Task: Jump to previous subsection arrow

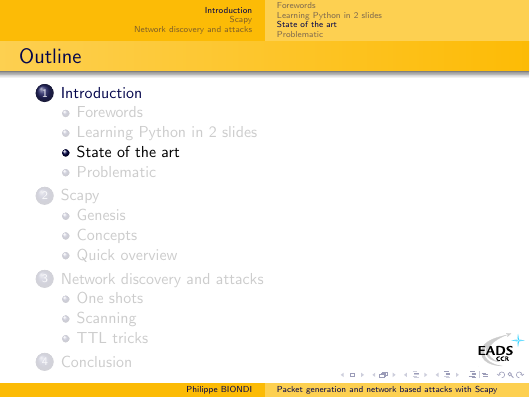Action: coord(406,375)
